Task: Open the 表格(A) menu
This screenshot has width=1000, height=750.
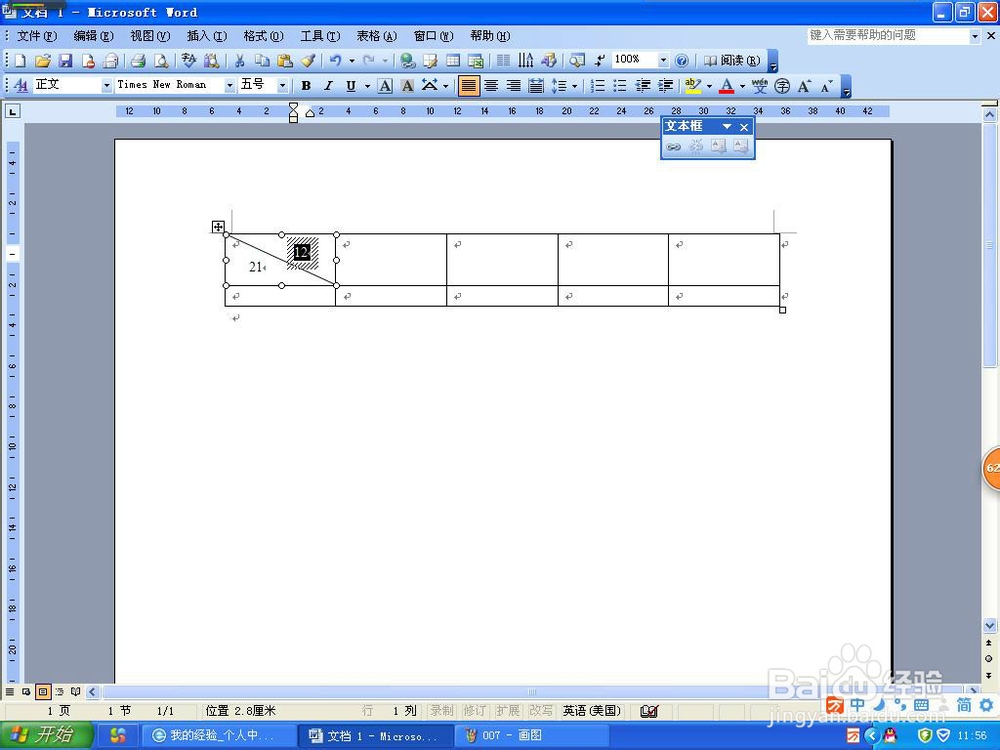Action: point(376,36)
